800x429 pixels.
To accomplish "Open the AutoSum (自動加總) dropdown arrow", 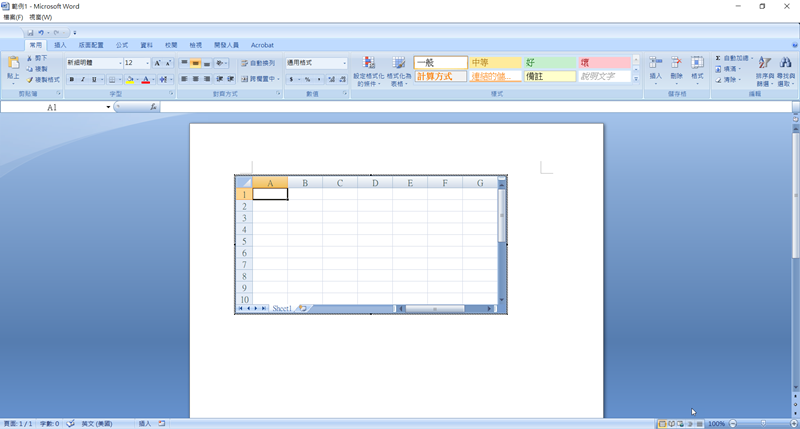I will pyautogui.click(x=752, y=58).
